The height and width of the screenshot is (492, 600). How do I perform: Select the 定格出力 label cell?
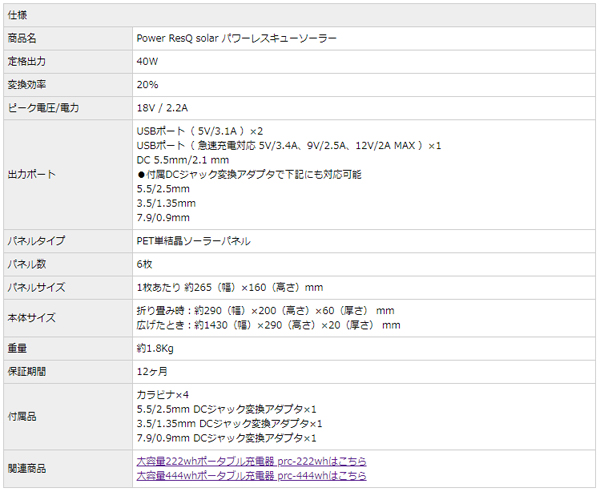68,62
